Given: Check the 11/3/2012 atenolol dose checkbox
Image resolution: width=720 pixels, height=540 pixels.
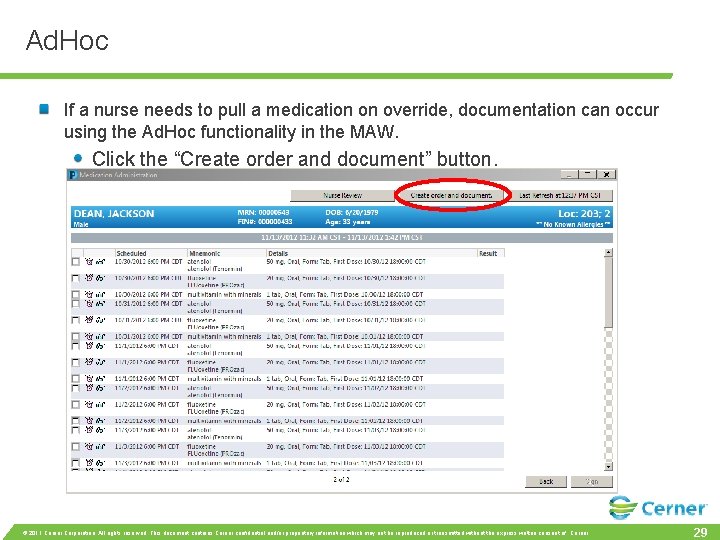Looking at the screenshot, I should point(76,430).
